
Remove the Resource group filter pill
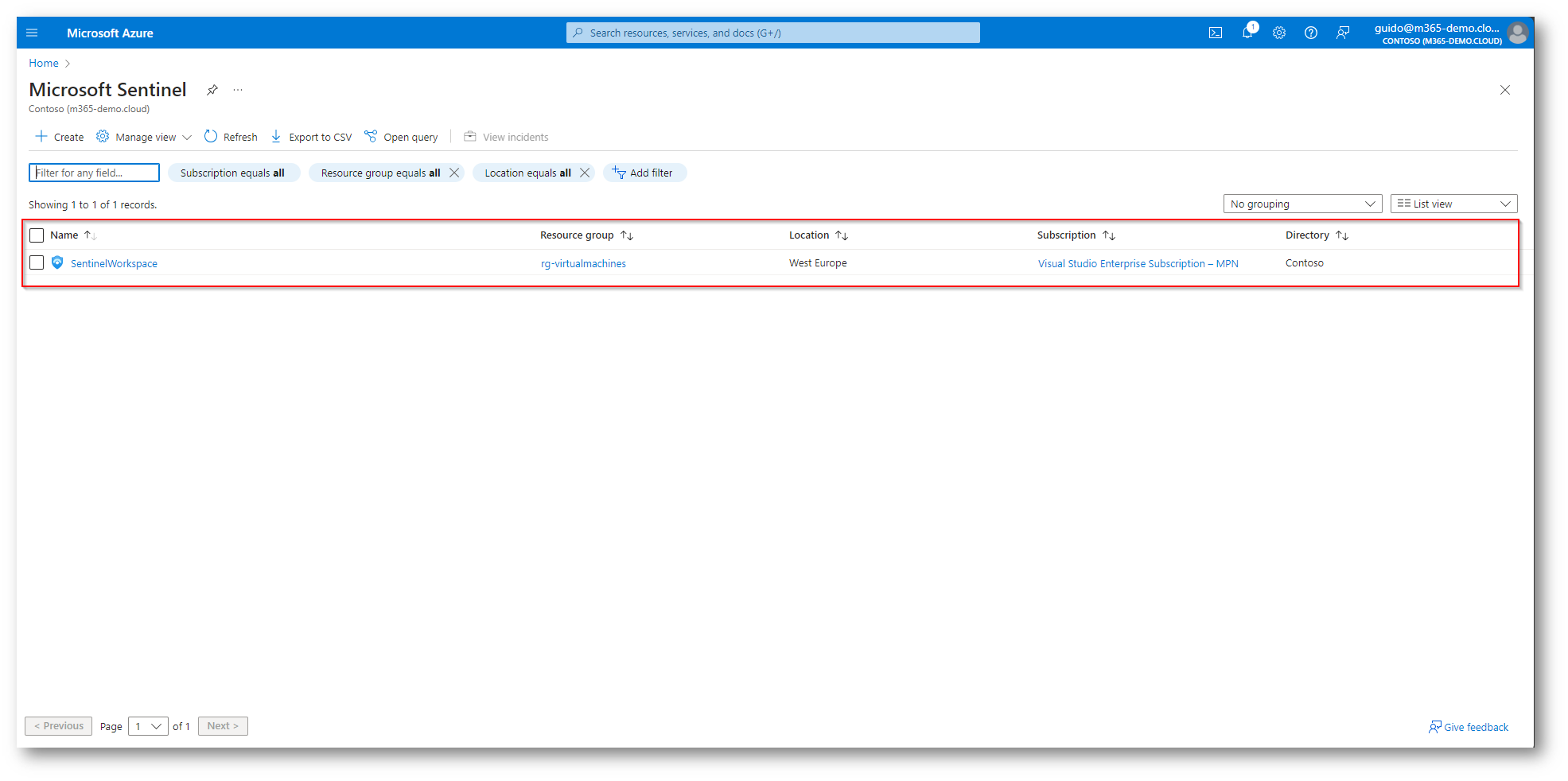454,173
